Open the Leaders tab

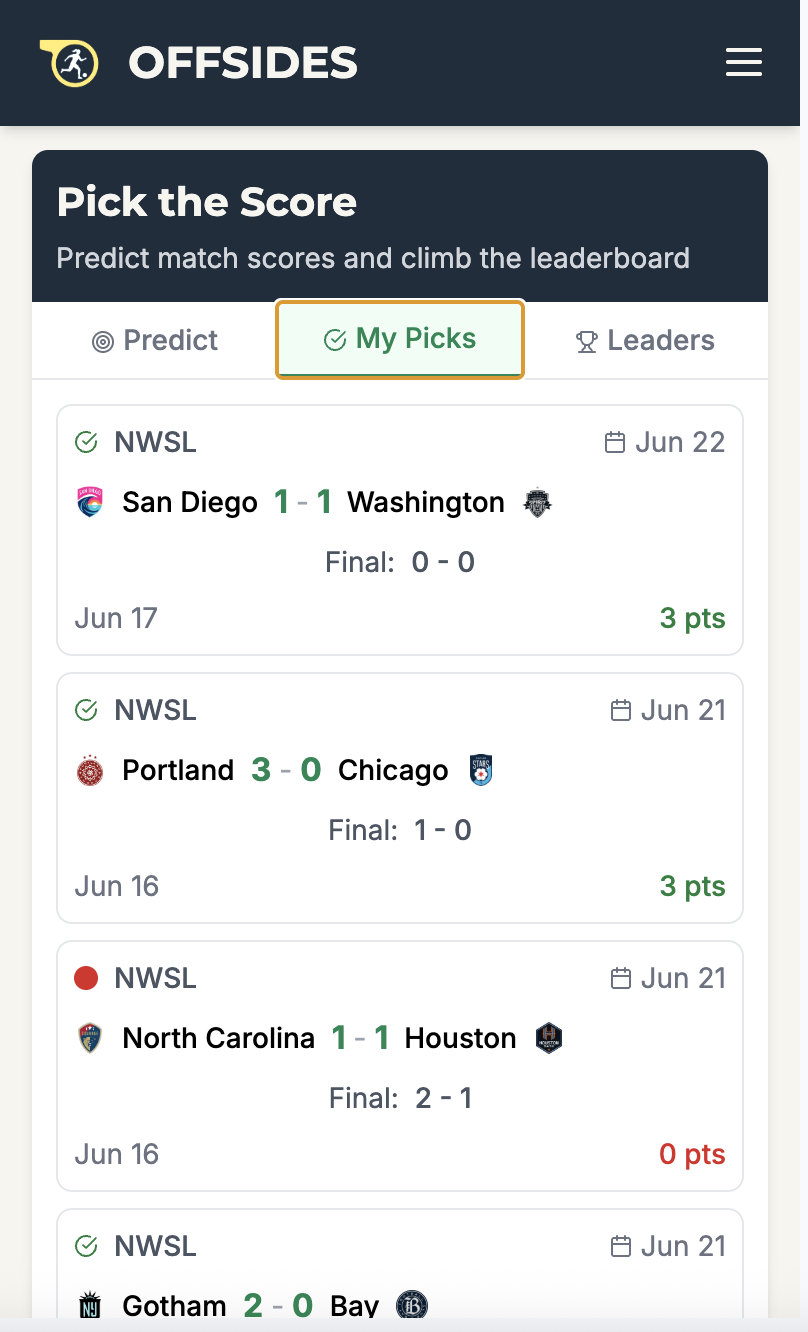(x=645, y=340)
